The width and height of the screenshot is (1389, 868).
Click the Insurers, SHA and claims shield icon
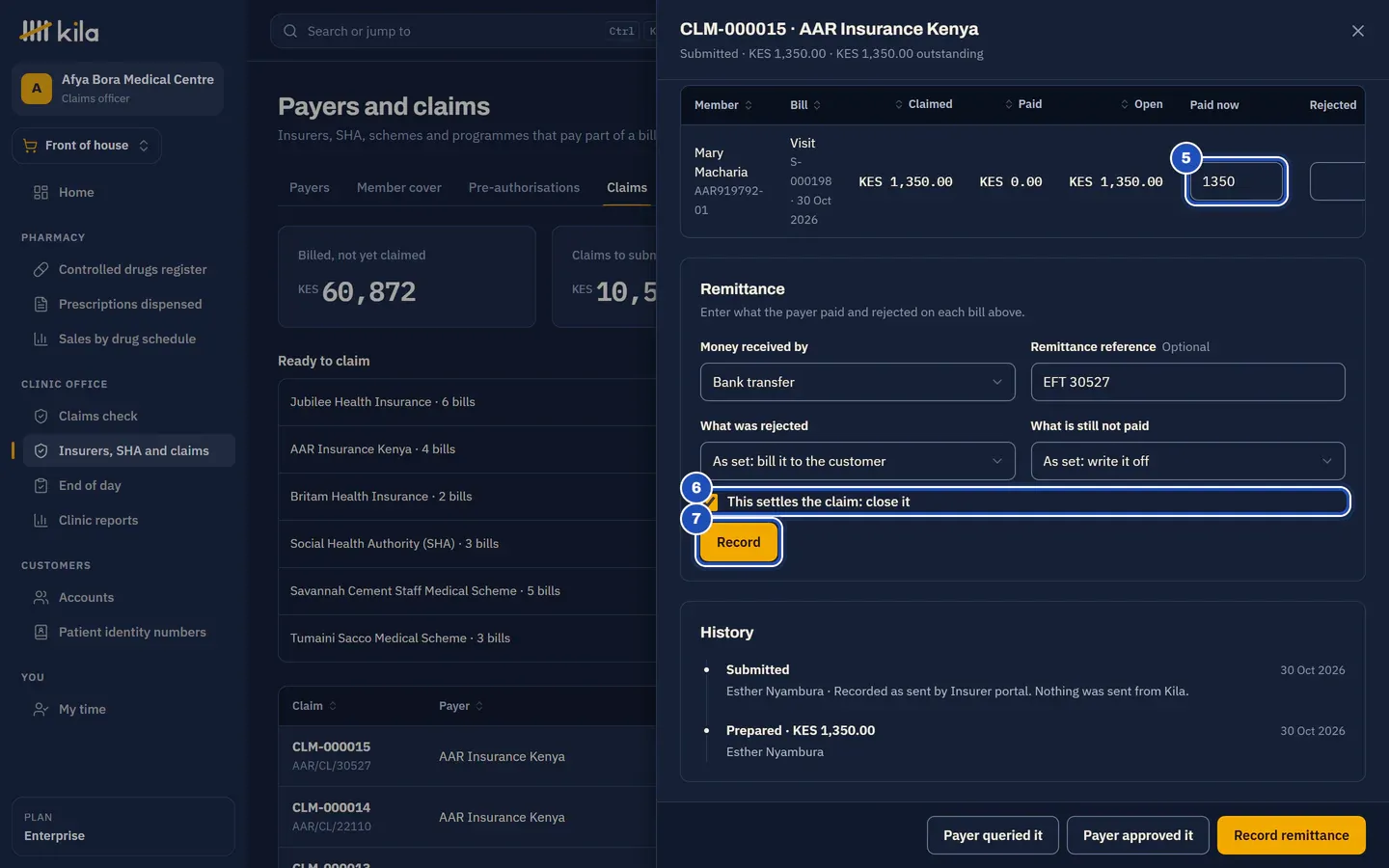pos(41,450)
